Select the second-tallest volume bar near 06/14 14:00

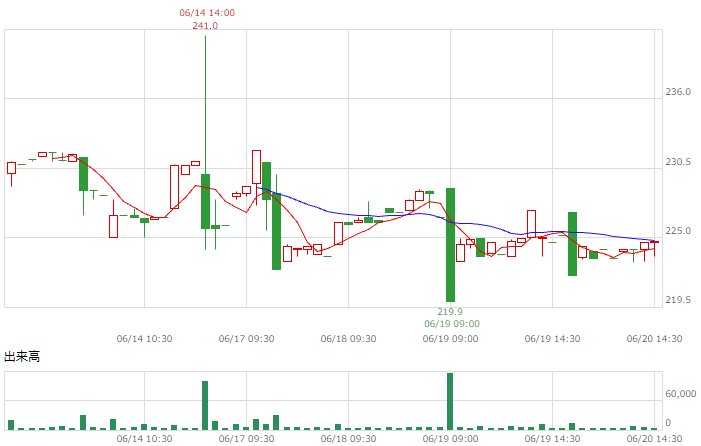coord(205,405)
